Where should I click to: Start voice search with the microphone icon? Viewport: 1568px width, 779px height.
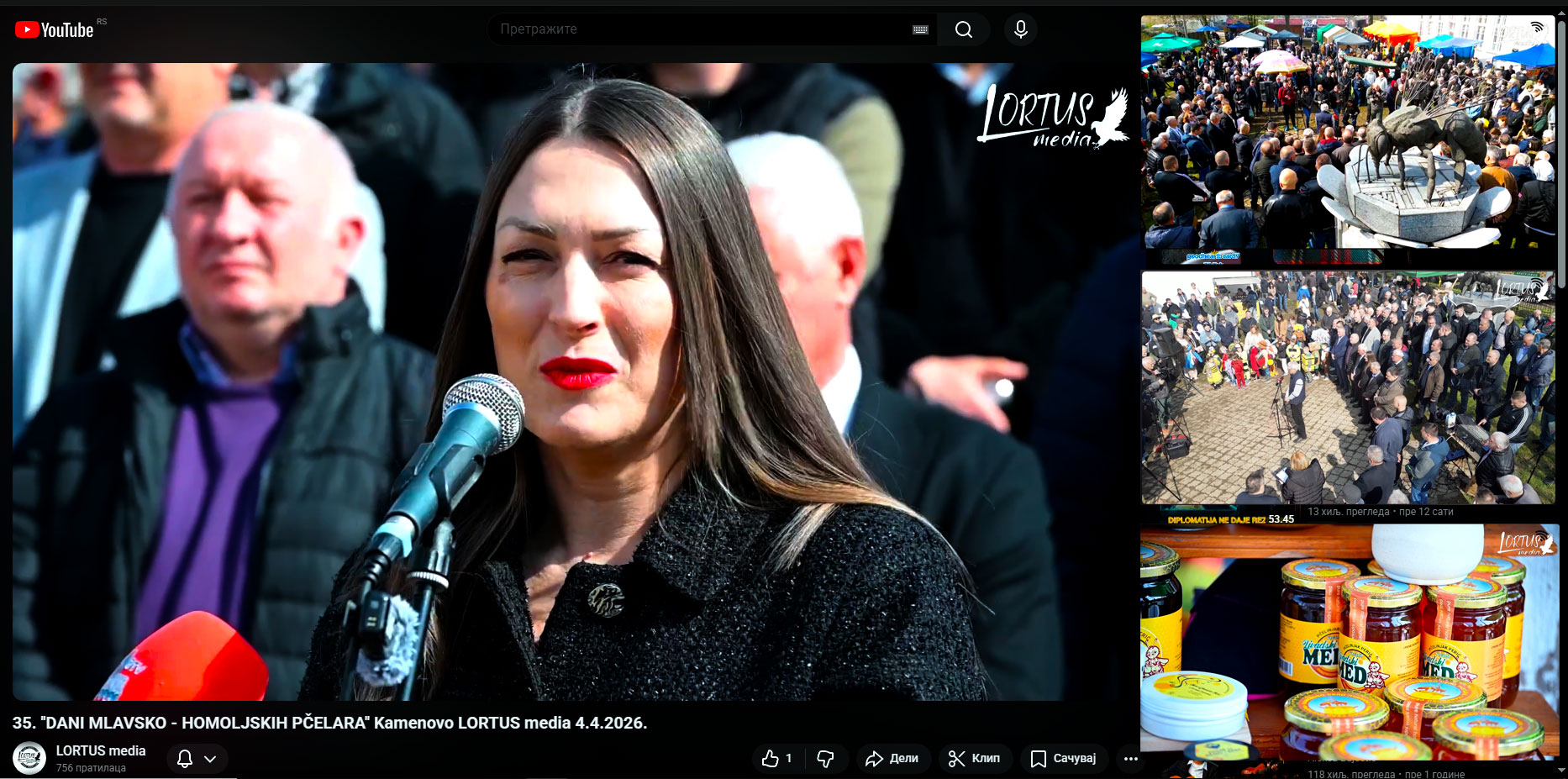1020,29
